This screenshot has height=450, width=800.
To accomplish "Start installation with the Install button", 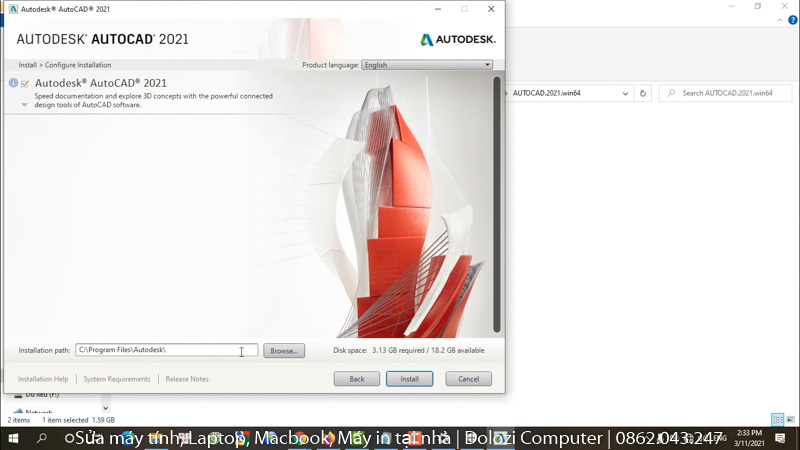I will [x=409, y=379].
